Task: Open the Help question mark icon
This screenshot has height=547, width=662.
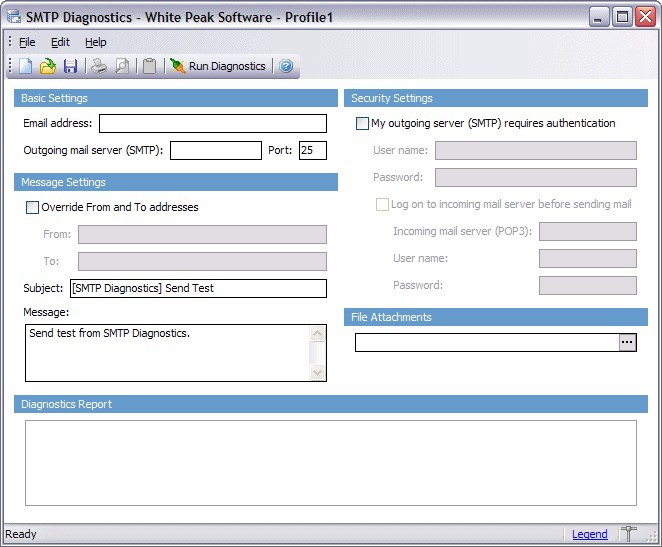Action: [x=286, y=66]
